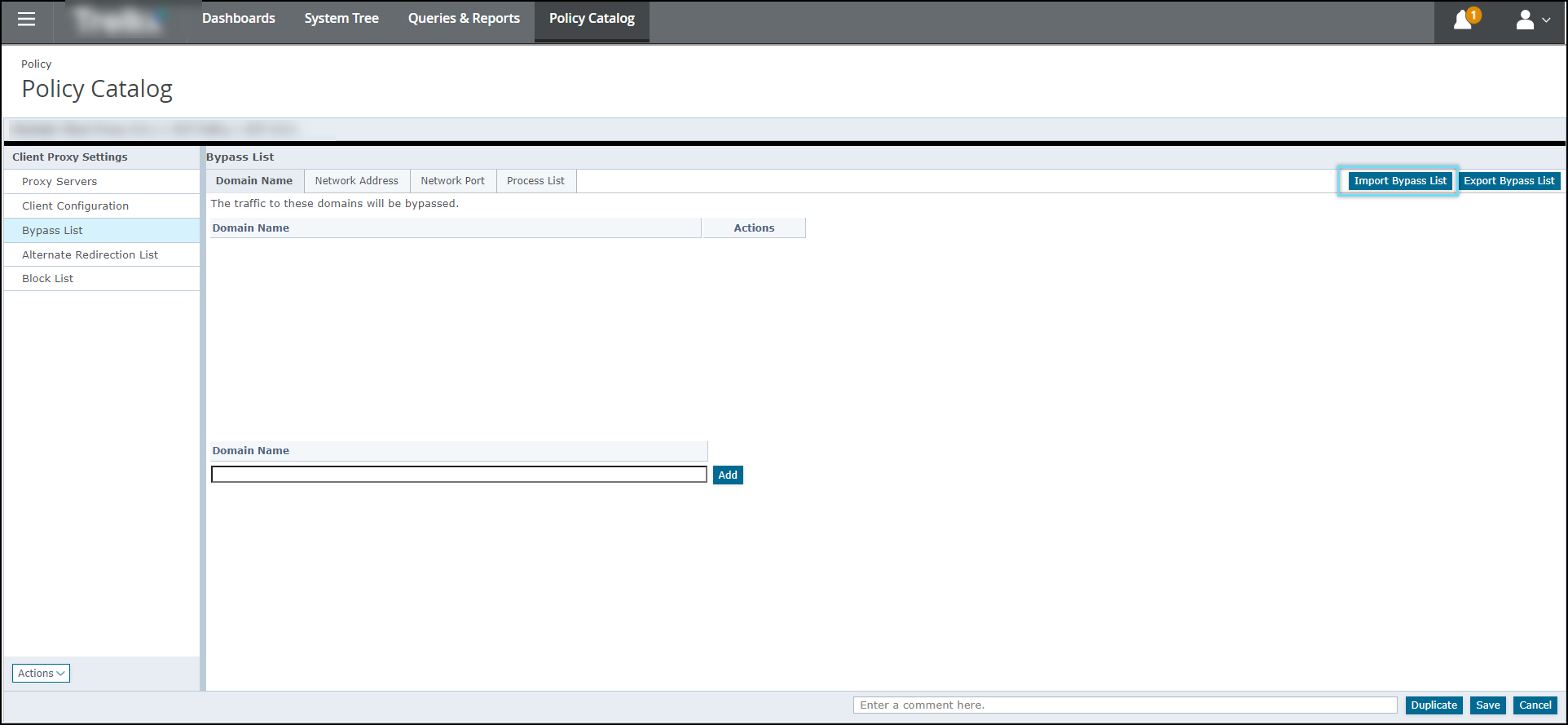Viewport: 1568px width, 725px height.
Task: Open the hamburger main menu
Action: pyautogui.click(x=27, y=20)
